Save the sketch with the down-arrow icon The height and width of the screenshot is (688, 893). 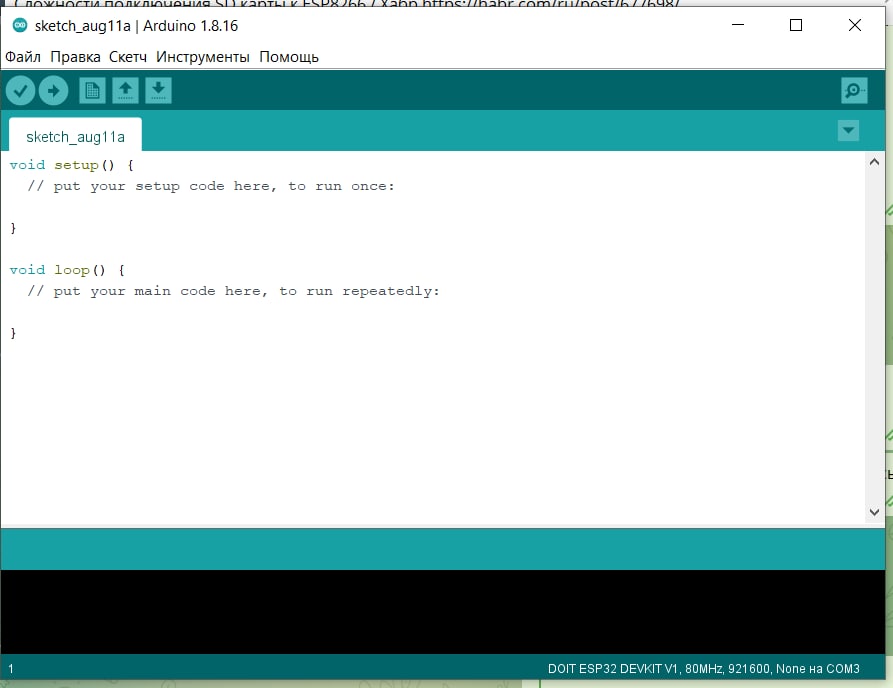(x=158, y=91)
